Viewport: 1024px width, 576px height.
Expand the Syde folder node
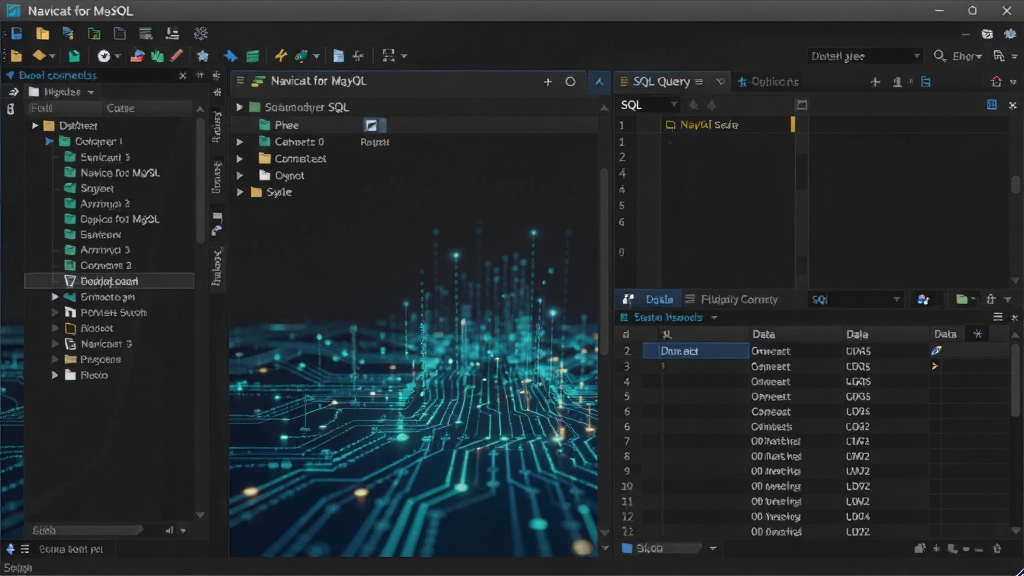coord(240,192)
